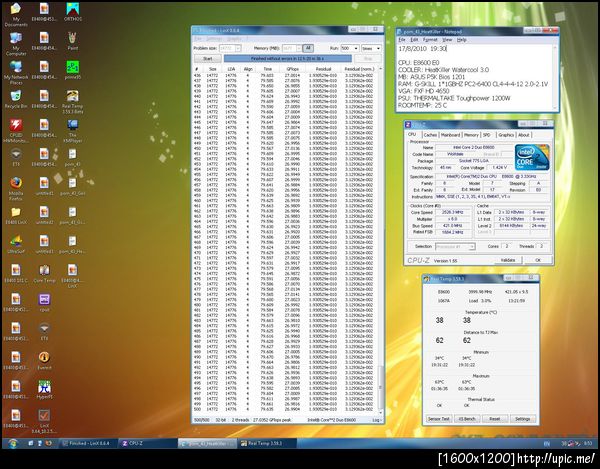
Task: Launch Mozilla Firefox from the desktop
Action: point(16,188)
